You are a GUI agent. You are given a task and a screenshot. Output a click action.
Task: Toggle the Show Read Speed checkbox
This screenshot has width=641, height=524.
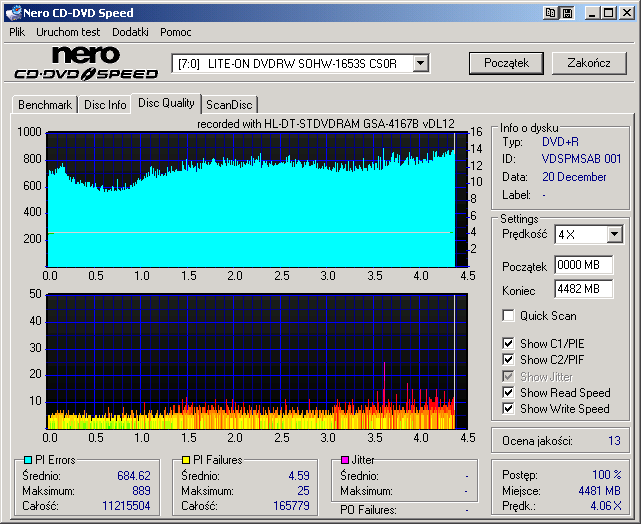click(x=508, y=392)
